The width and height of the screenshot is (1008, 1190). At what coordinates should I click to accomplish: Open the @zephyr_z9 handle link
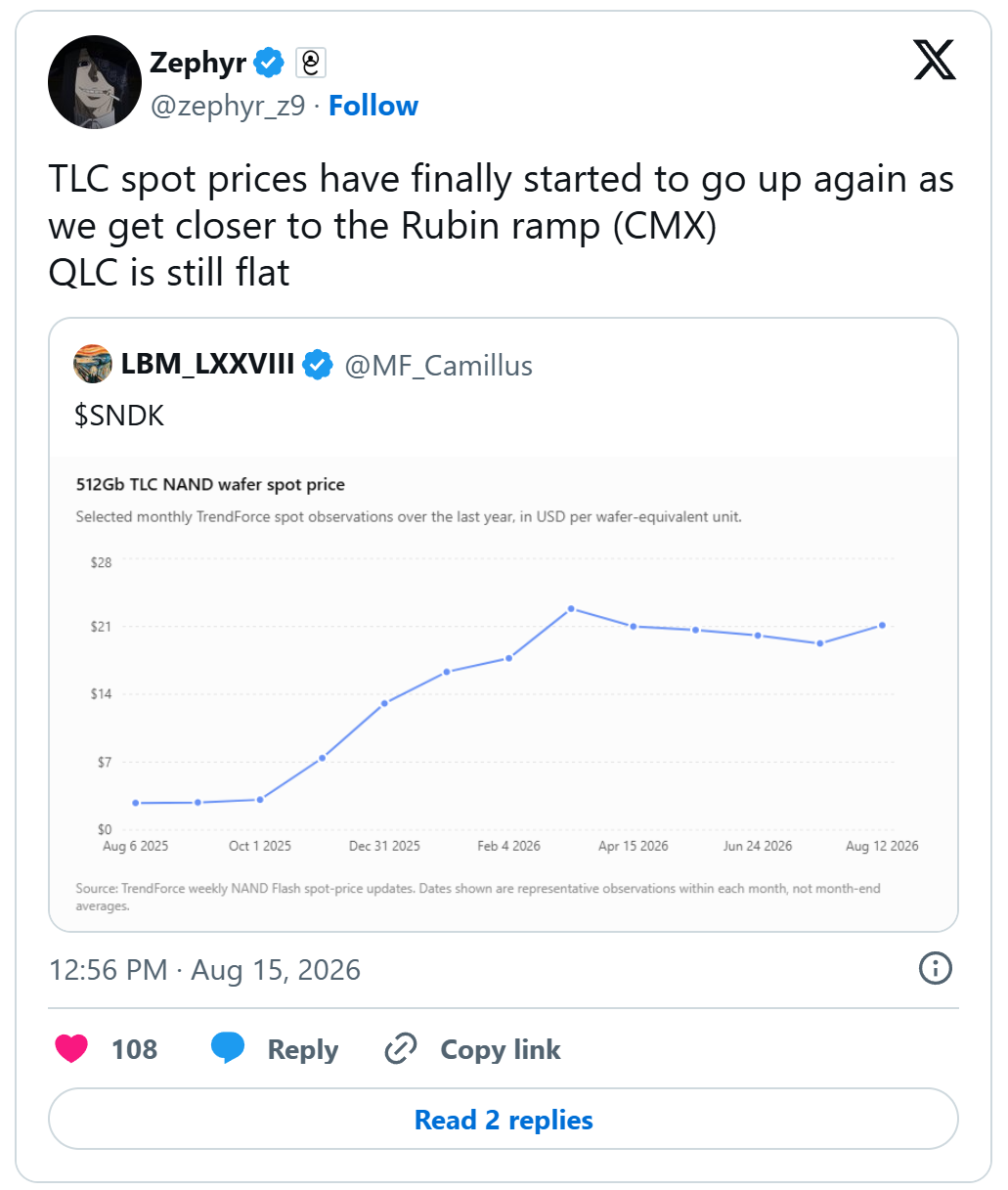pyautogui.click(x=228, y=106)
